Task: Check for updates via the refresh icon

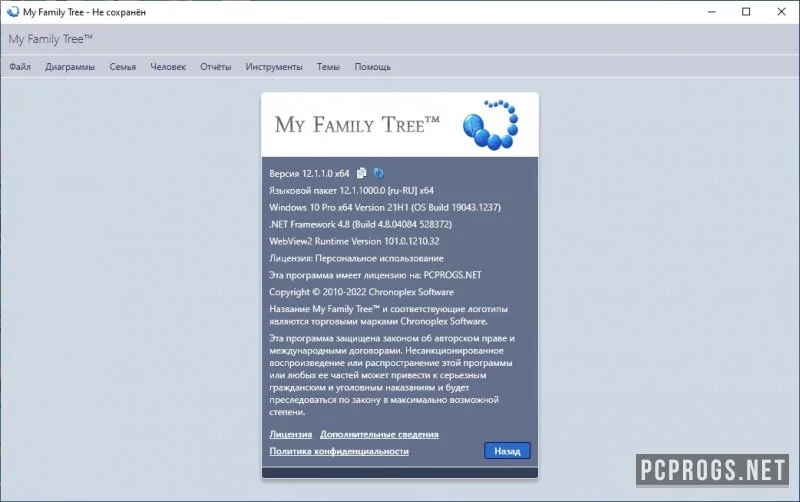Action: point(378,173)
